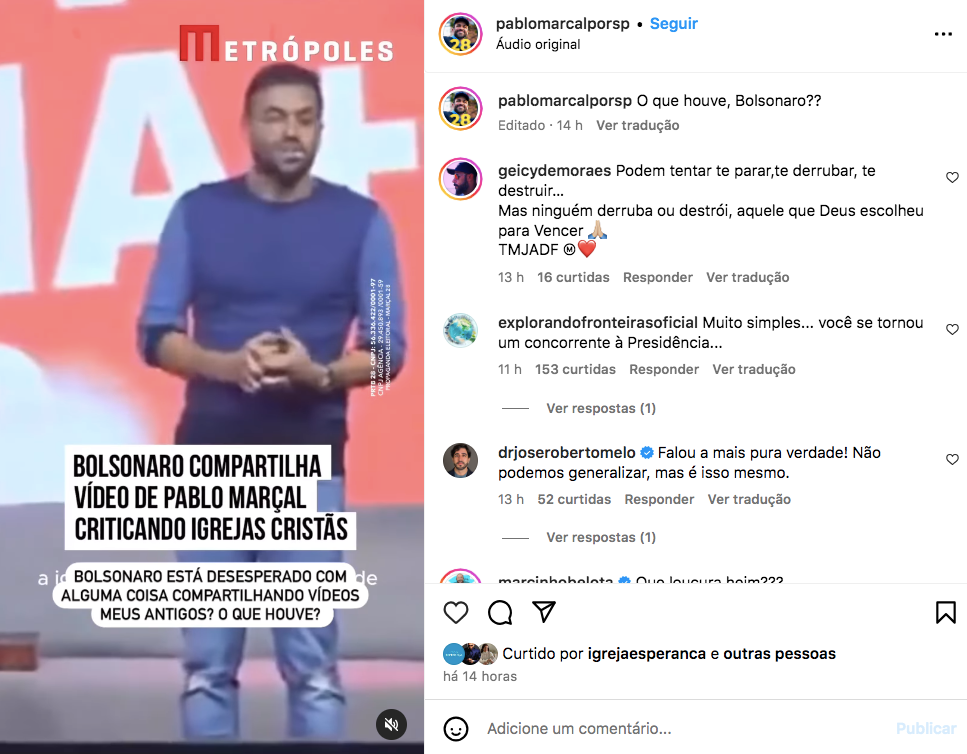
Task: Like the geicydemoraes comment
Action: (x=952, y=178)
